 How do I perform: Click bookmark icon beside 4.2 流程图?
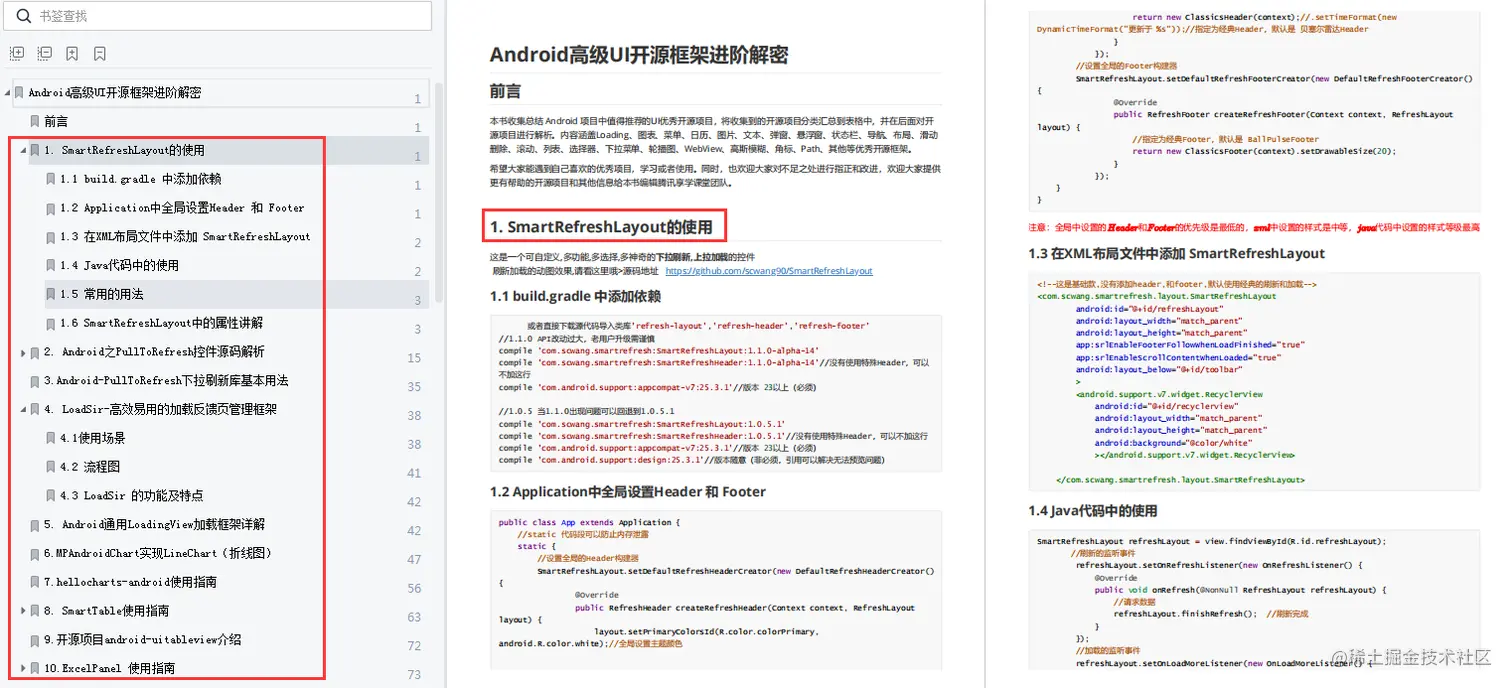point(51,467)
